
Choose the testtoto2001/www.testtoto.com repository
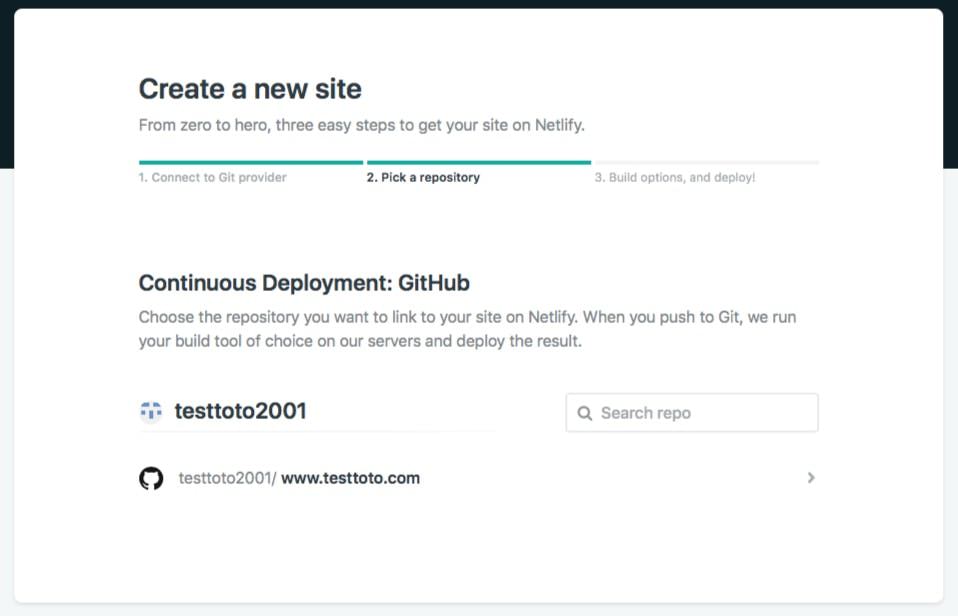tap(478, 478)
